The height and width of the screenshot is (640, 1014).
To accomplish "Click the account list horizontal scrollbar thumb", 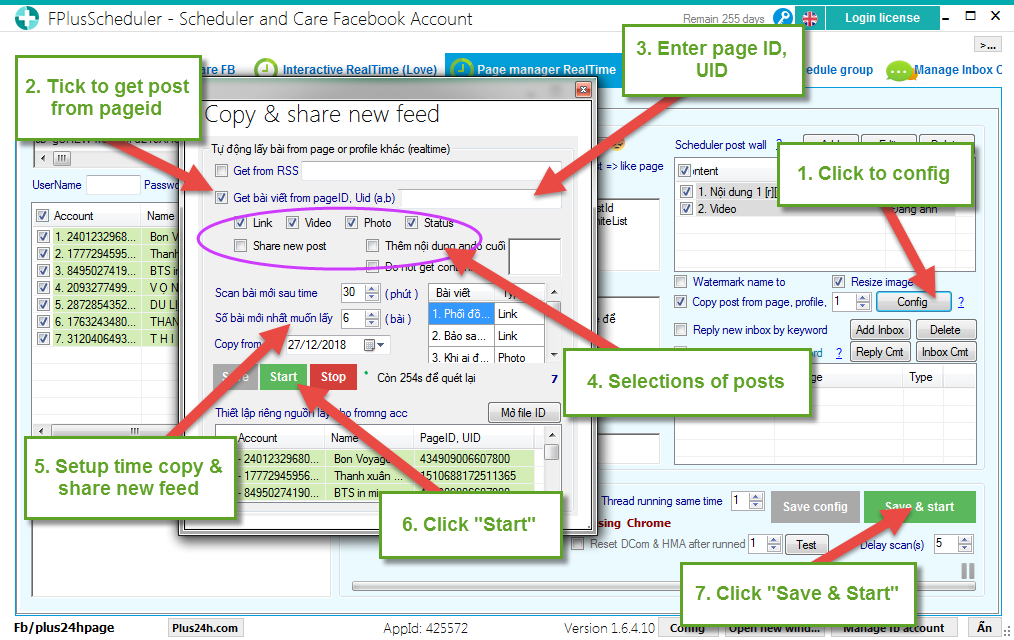I will point(134,431).
